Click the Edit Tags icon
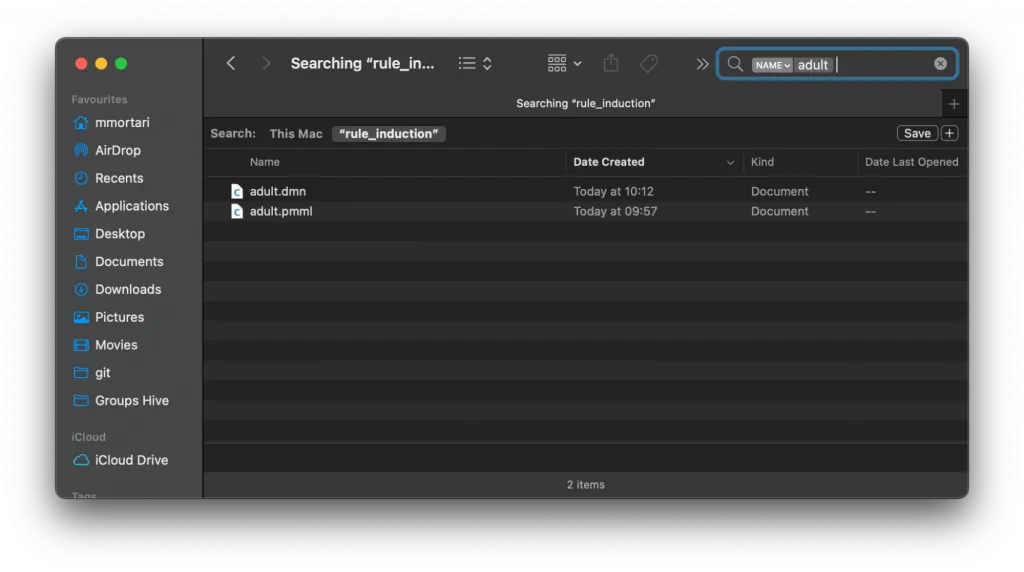Viewport: 1024px width, 572px height. coord(648,63)
